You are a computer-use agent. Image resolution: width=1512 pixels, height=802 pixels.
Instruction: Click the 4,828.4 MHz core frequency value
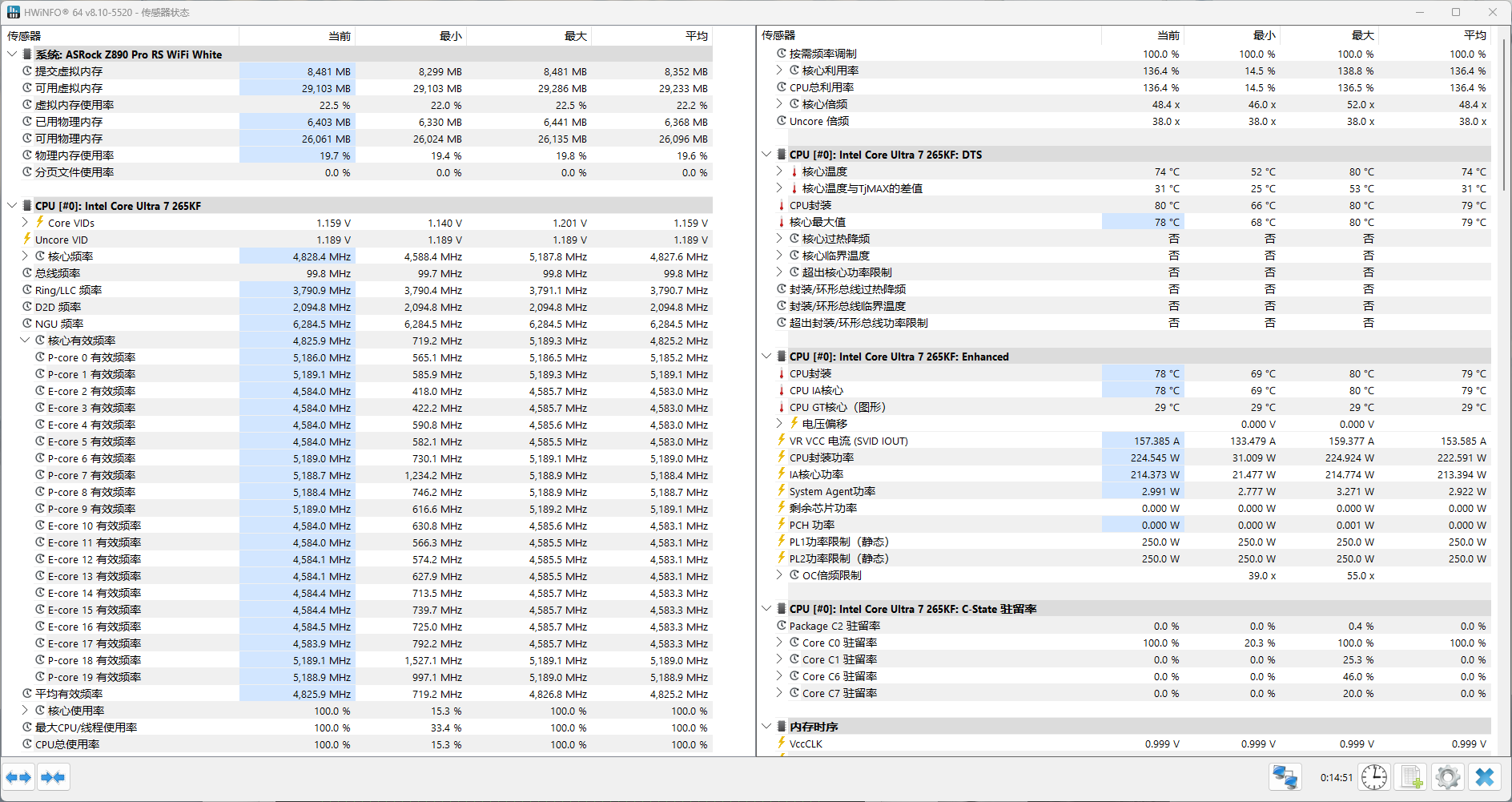(322, 256)
